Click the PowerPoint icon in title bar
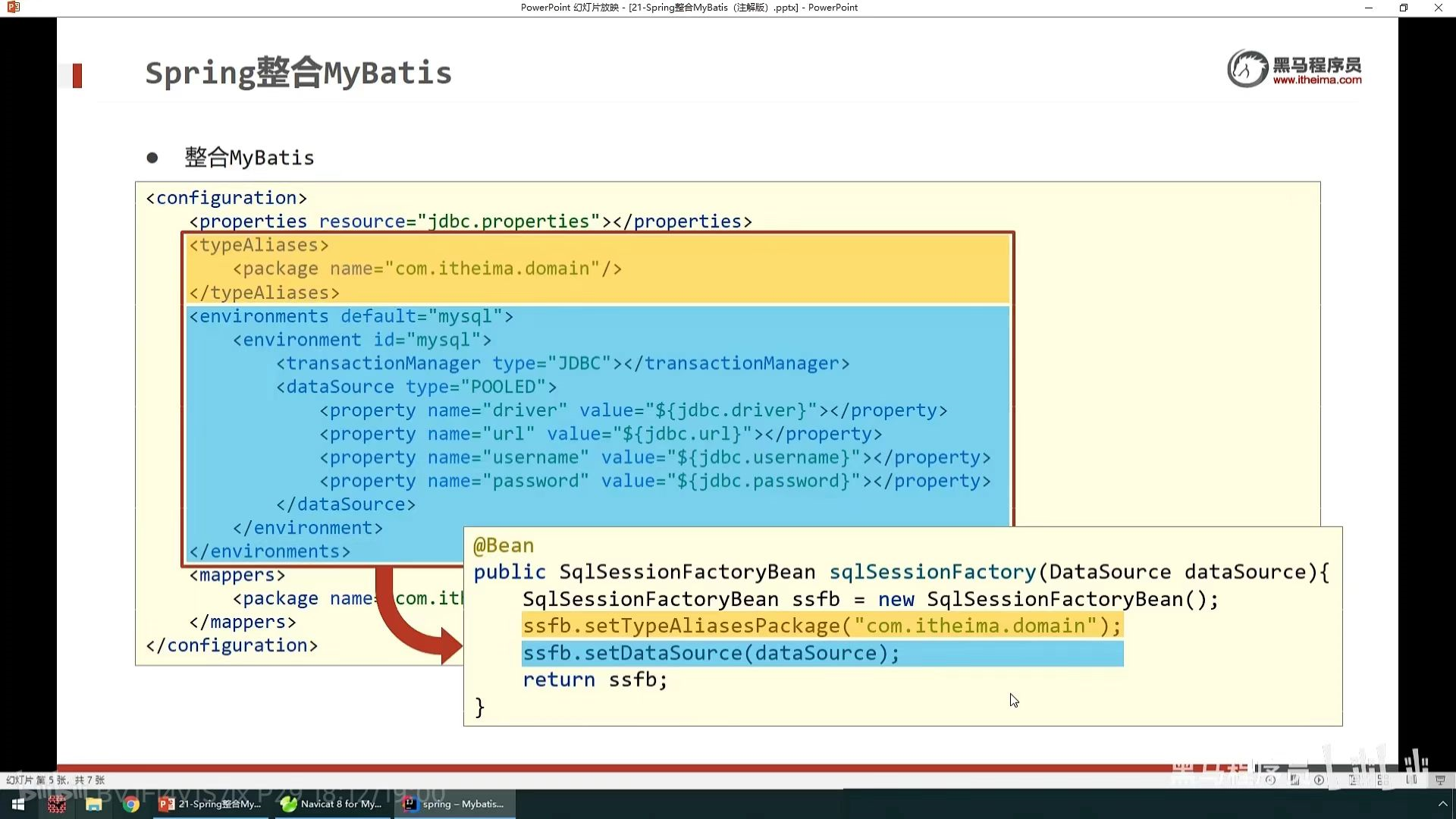 [x=13, y=8]
